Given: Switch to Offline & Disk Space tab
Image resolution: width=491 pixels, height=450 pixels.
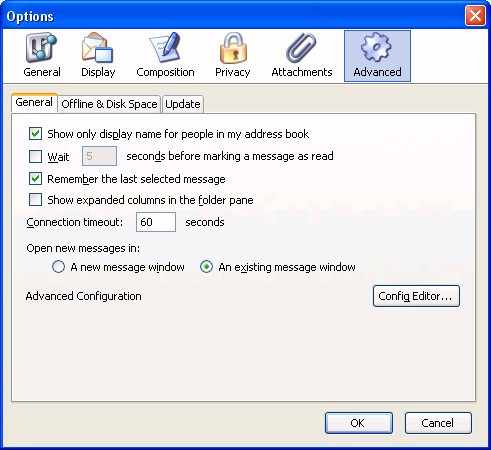Looking at the screenshot, I should 109,104.
